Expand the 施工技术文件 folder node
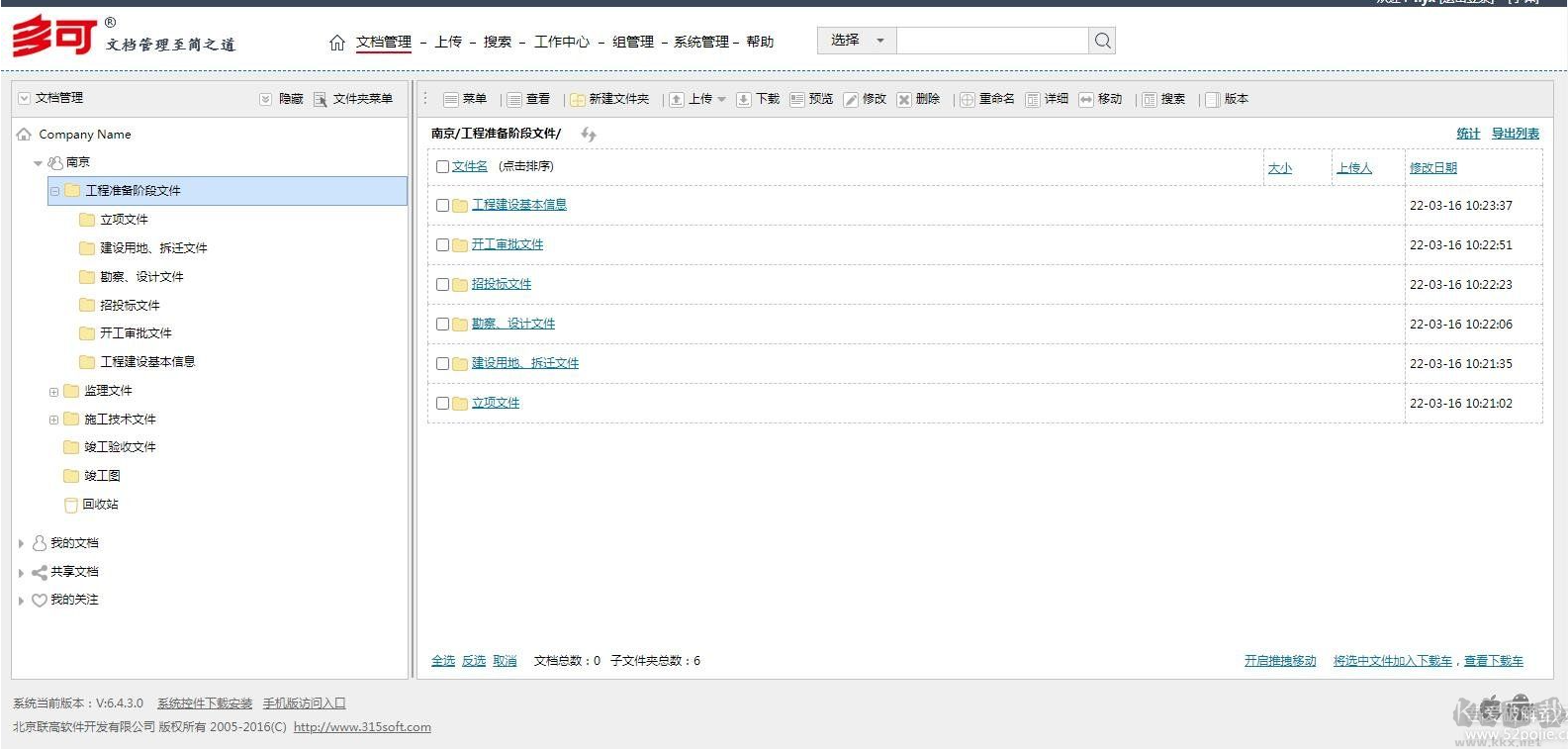This screenshot has height=749, width=1568. (x=53, y=421)
